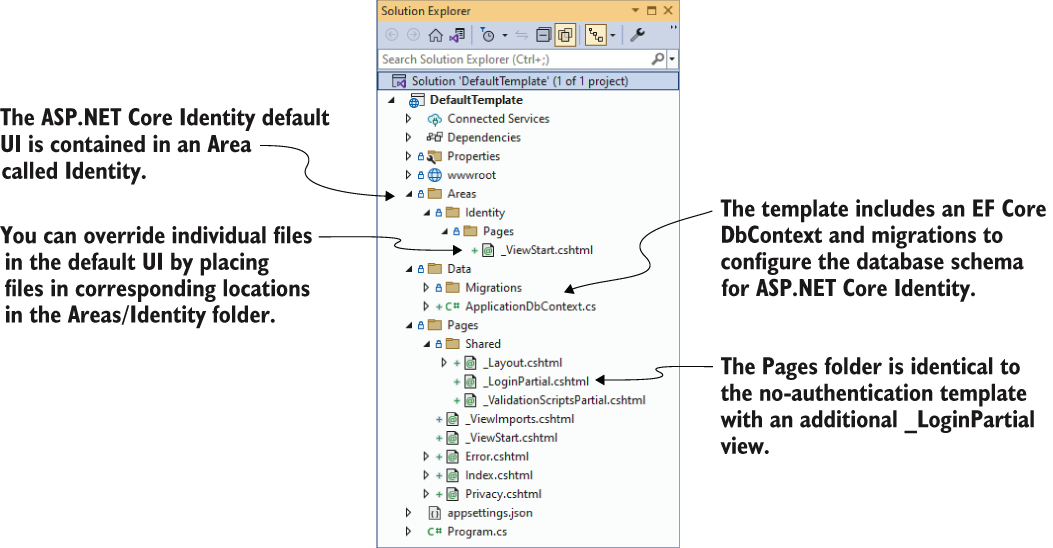The image size is (1053, 548).
Task: Open the Pending Changes Filter clock icon
Action: tap(488, 35)
